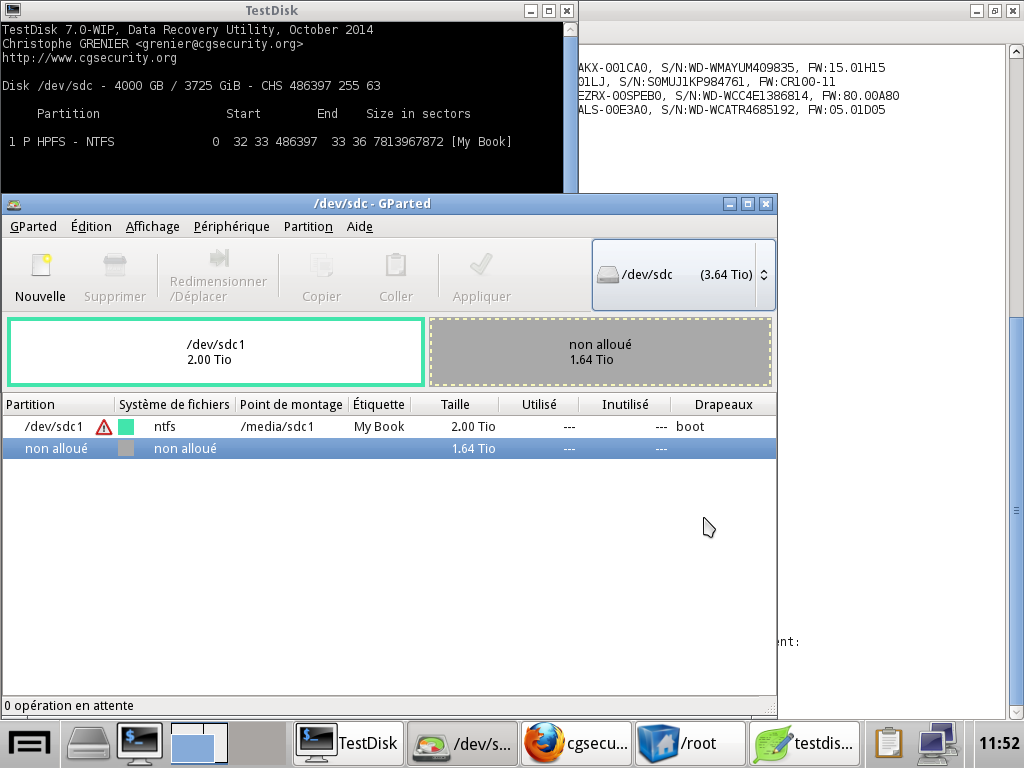Switch to /dev/s... GParted taskbar button
This screenshot has height=768, width=1024.
click(462, 743)
